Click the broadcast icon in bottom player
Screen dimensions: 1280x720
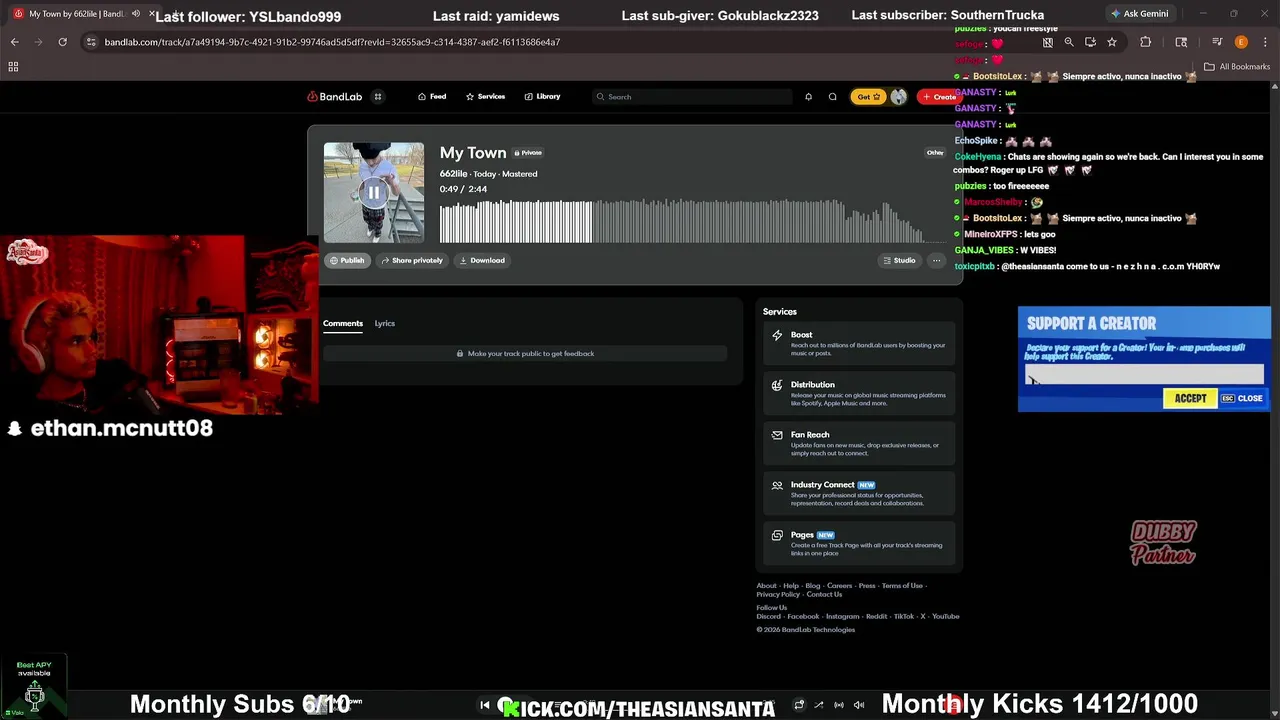[x=839, y=705]
